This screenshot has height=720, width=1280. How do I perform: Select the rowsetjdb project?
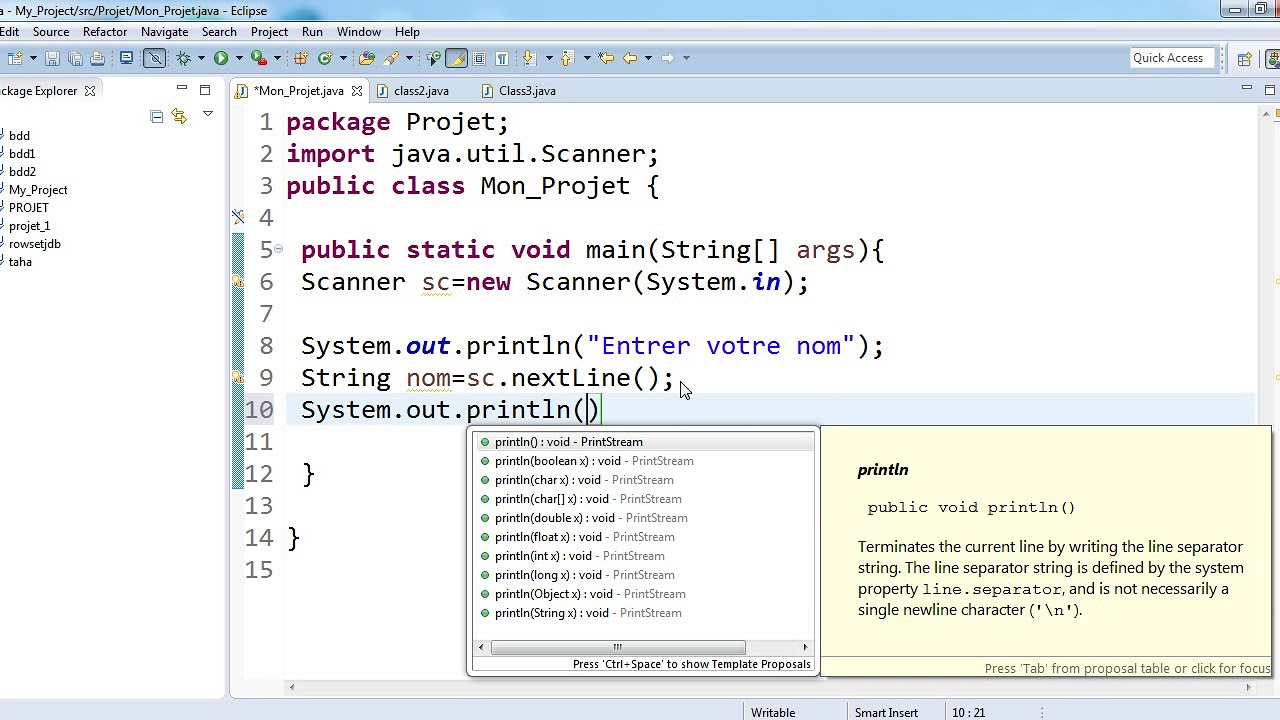click(34, 244)
